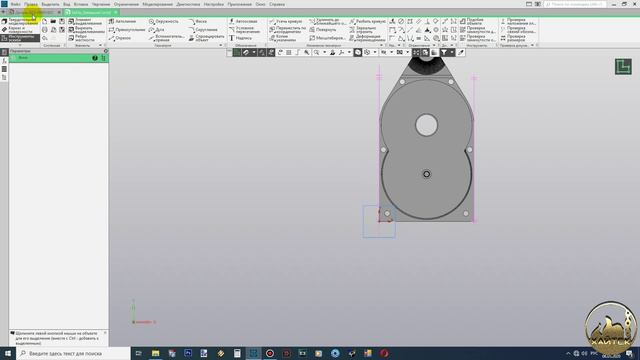Viewport: 640px width, 360px height.
Task: Switch to Твердотельное моделирование toolset
Action: 20,21
